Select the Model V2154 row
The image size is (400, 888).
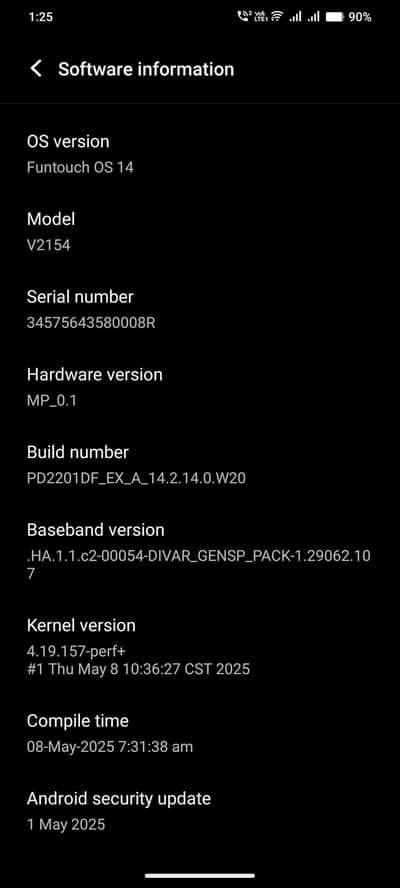(x=200, y=232)
